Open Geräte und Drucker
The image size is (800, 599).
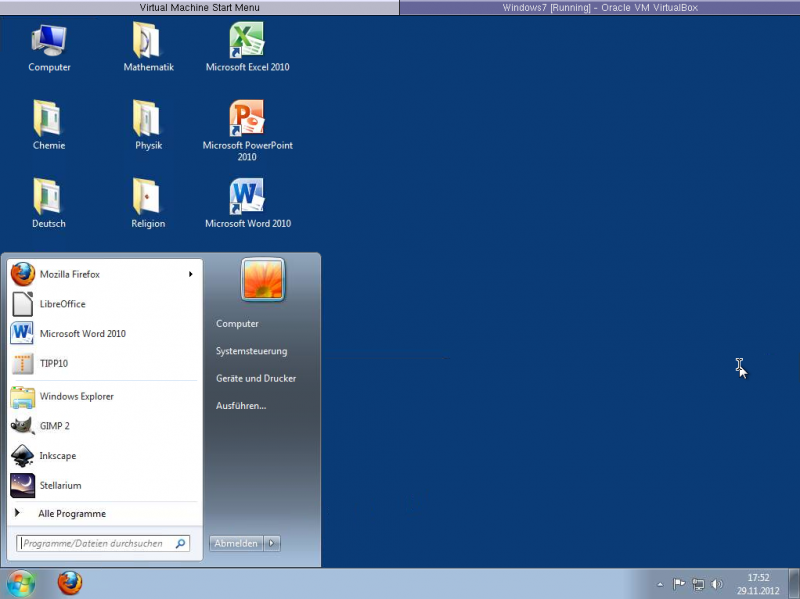256,378
